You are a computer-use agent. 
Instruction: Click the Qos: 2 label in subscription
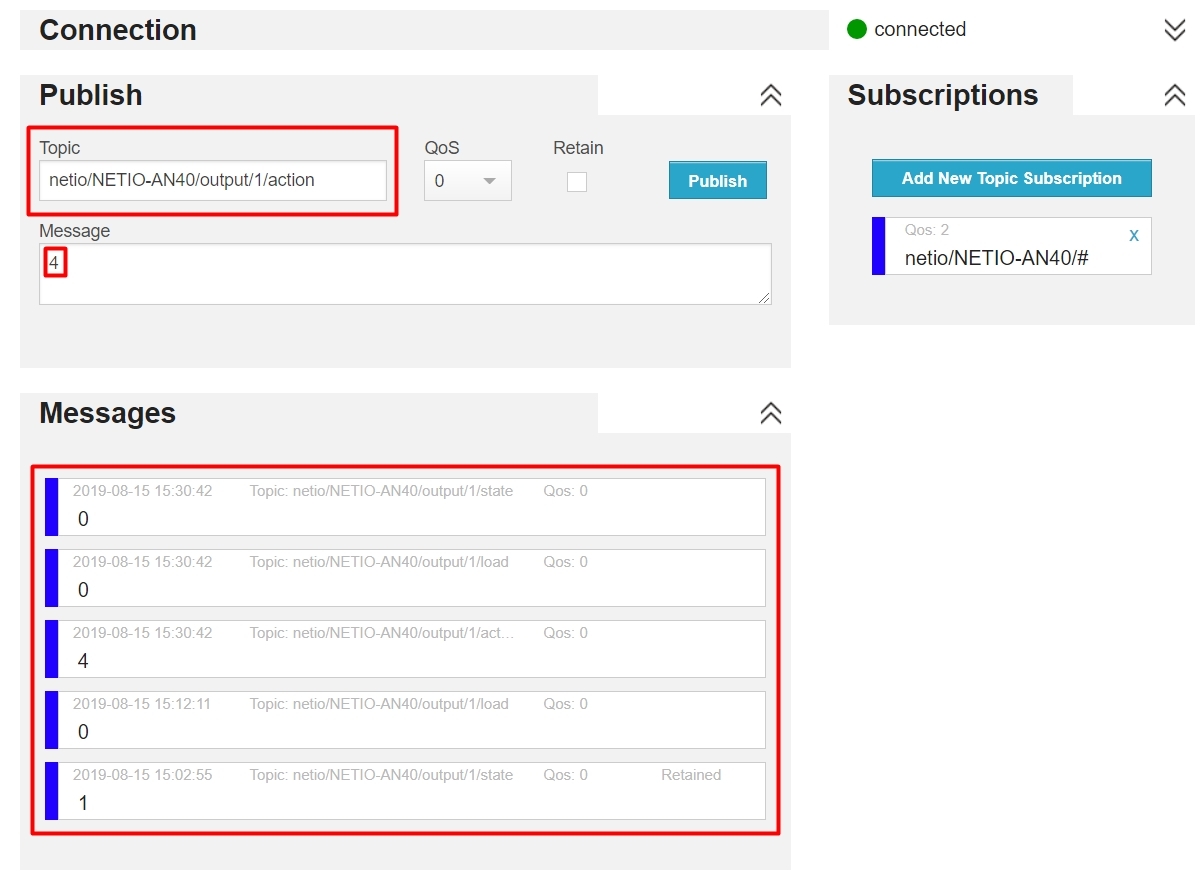(x=927, y=230)
